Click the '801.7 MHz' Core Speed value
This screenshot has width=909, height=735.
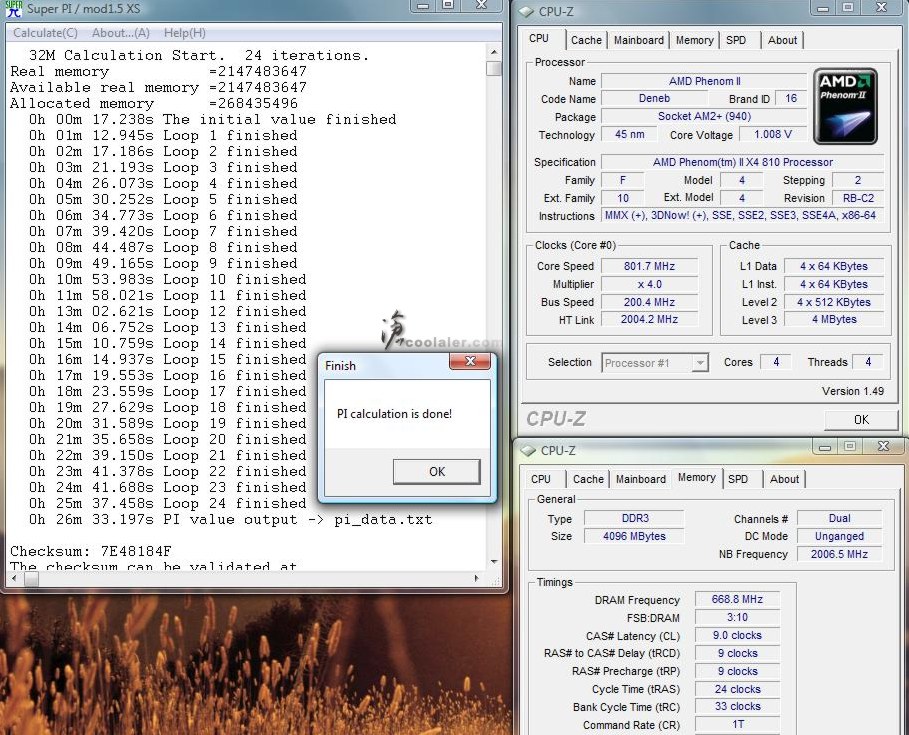[649, 266]
